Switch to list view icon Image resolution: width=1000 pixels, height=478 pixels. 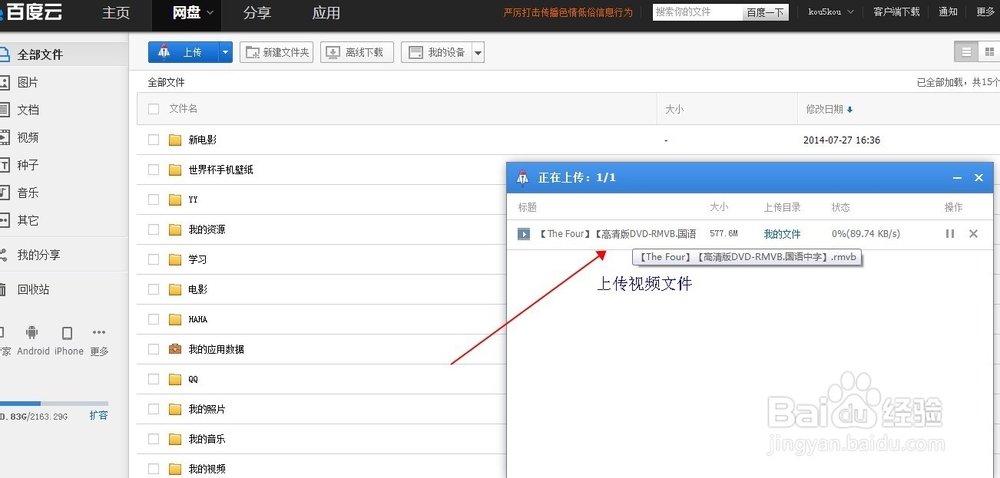(x=966, y=52)
